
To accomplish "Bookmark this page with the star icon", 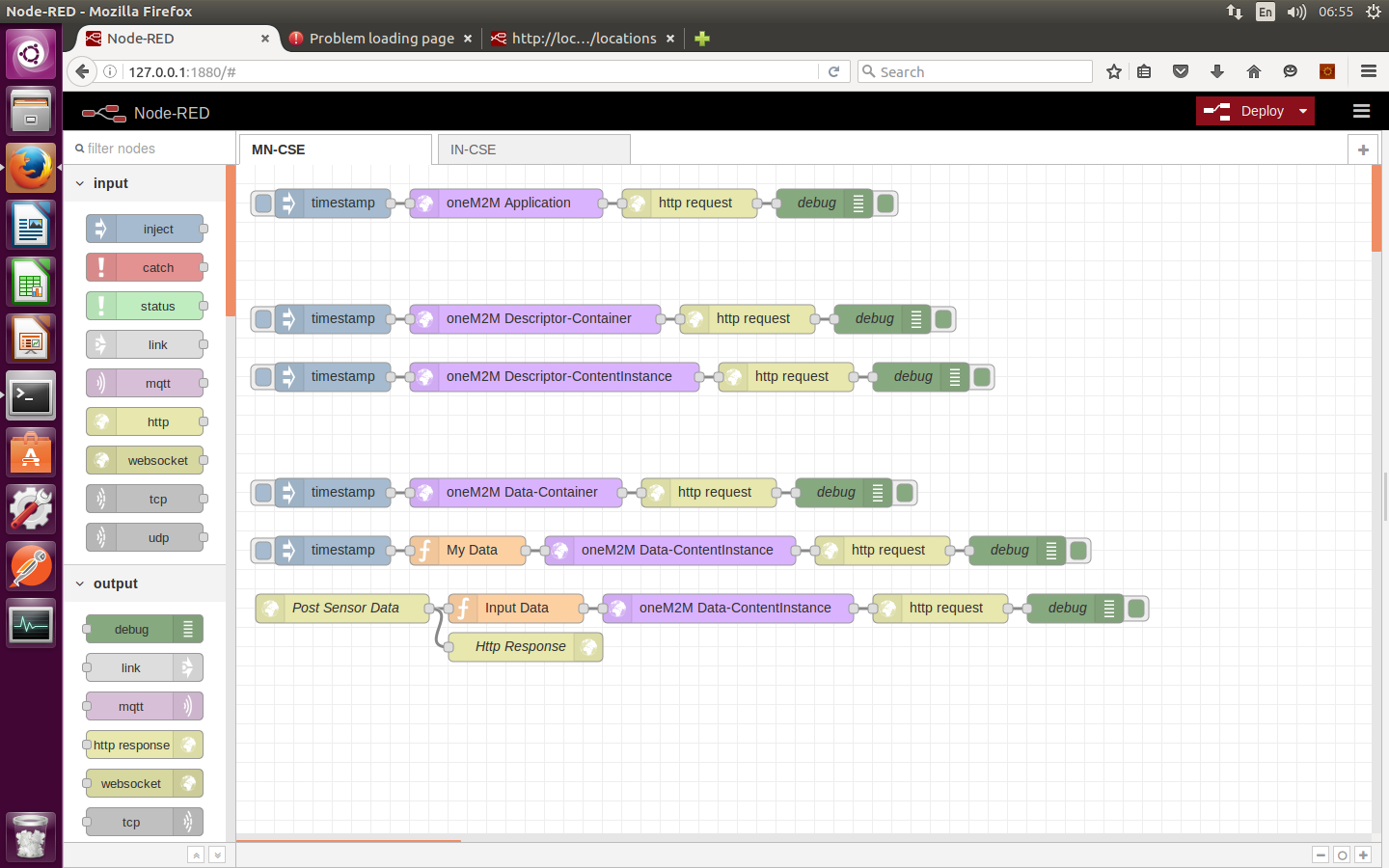I will point(1114,71).
